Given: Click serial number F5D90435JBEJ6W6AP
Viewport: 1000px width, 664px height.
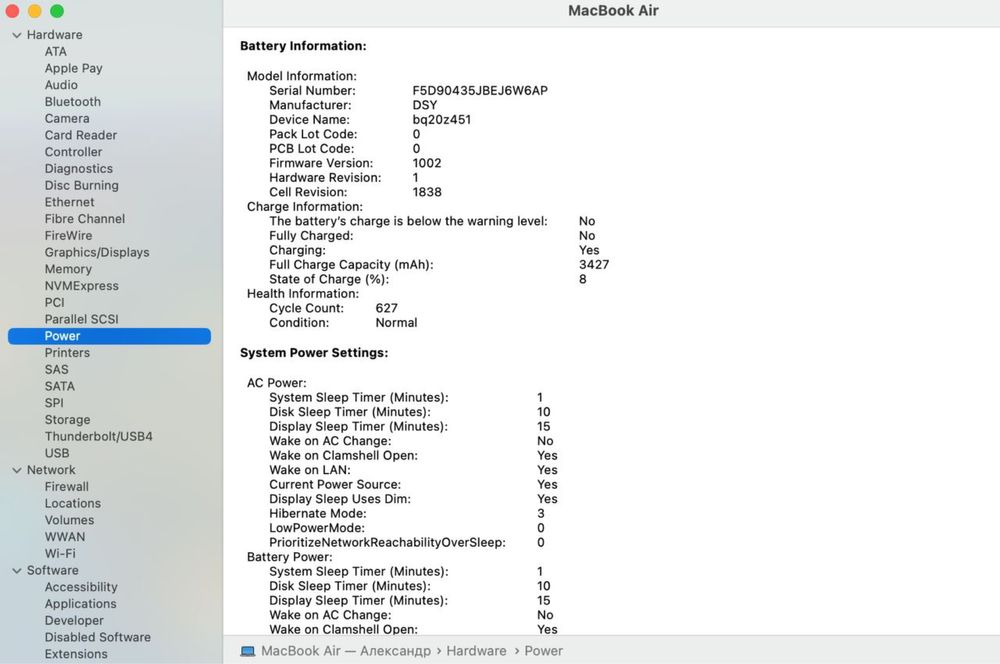Looking at the screenshot, I should click(480, 91).
